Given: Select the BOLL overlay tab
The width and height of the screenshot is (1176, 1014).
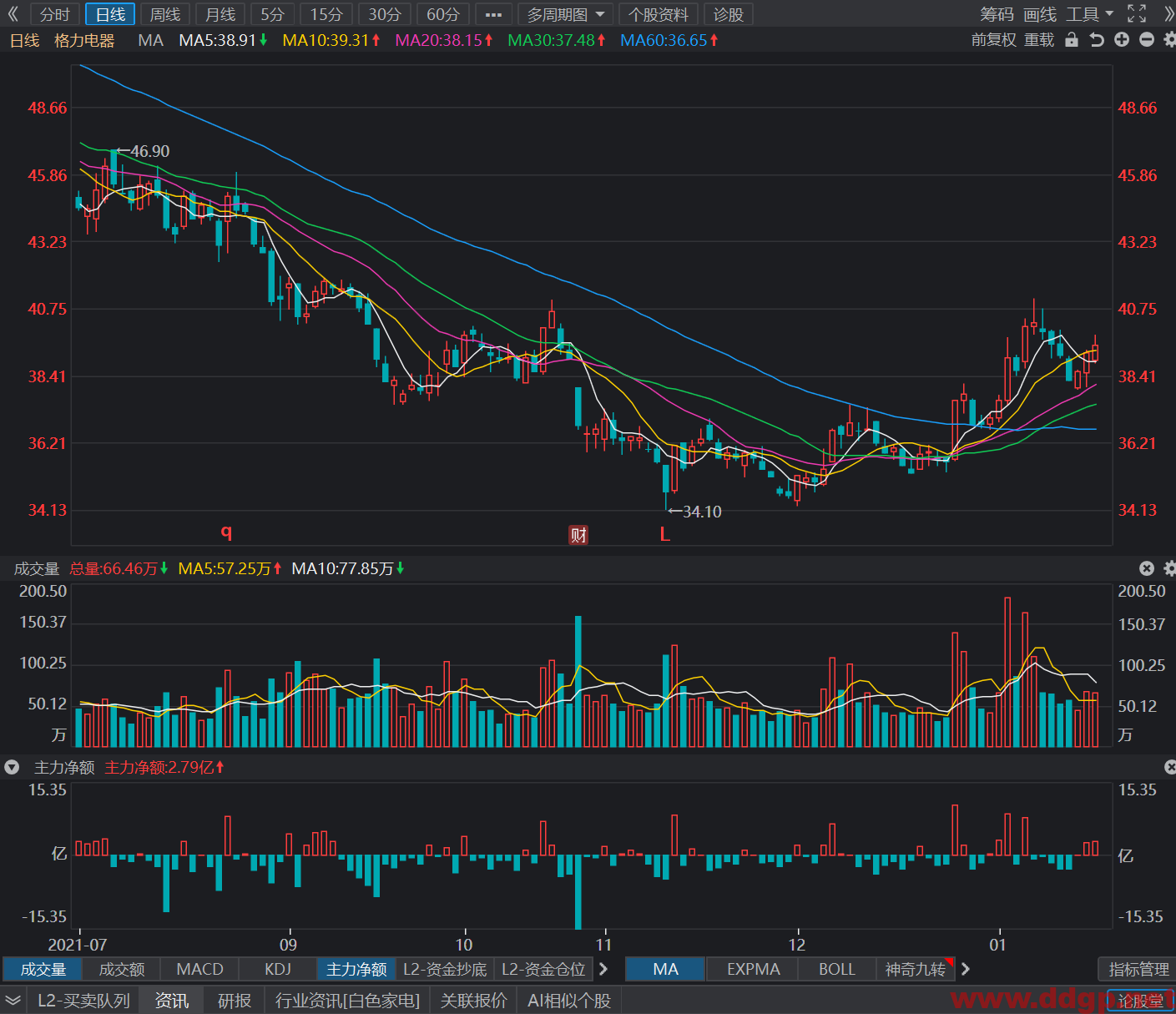Looking at the screenshot, I should tap(836, 969).
